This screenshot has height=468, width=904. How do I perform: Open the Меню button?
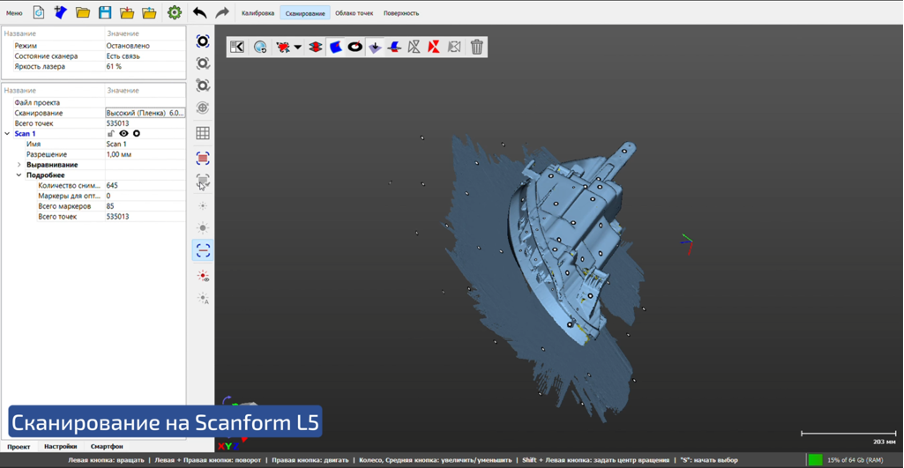14,13
